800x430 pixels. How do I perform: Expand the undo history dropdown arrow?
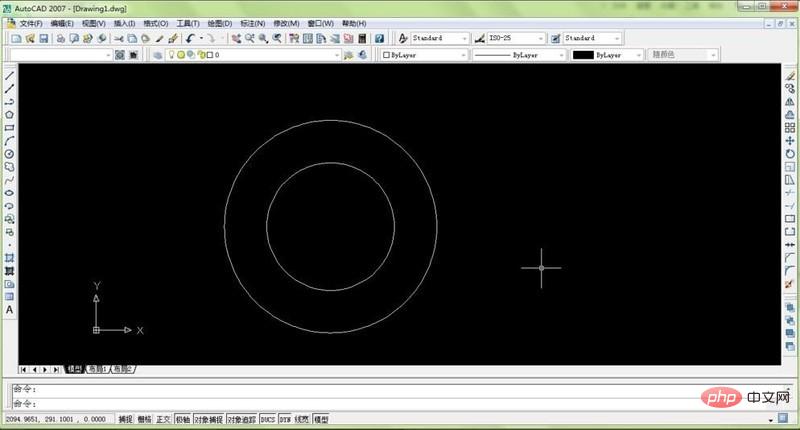point(201,38)
